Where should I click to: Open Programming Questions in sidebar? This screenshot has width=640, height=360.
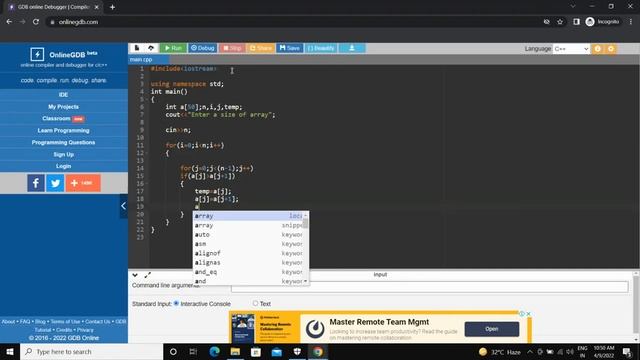(x=64, y=142)
